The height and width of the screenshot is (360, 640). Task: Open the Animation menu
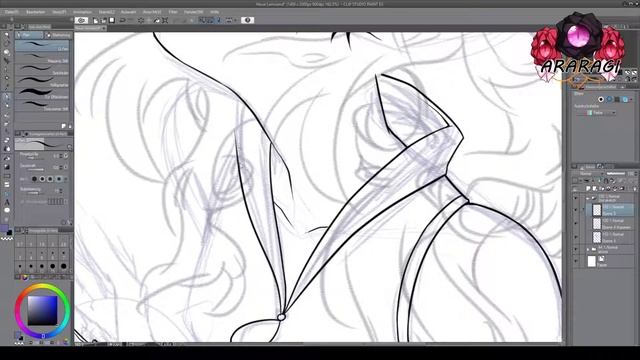pyautogui.click(x=82, y=12)
